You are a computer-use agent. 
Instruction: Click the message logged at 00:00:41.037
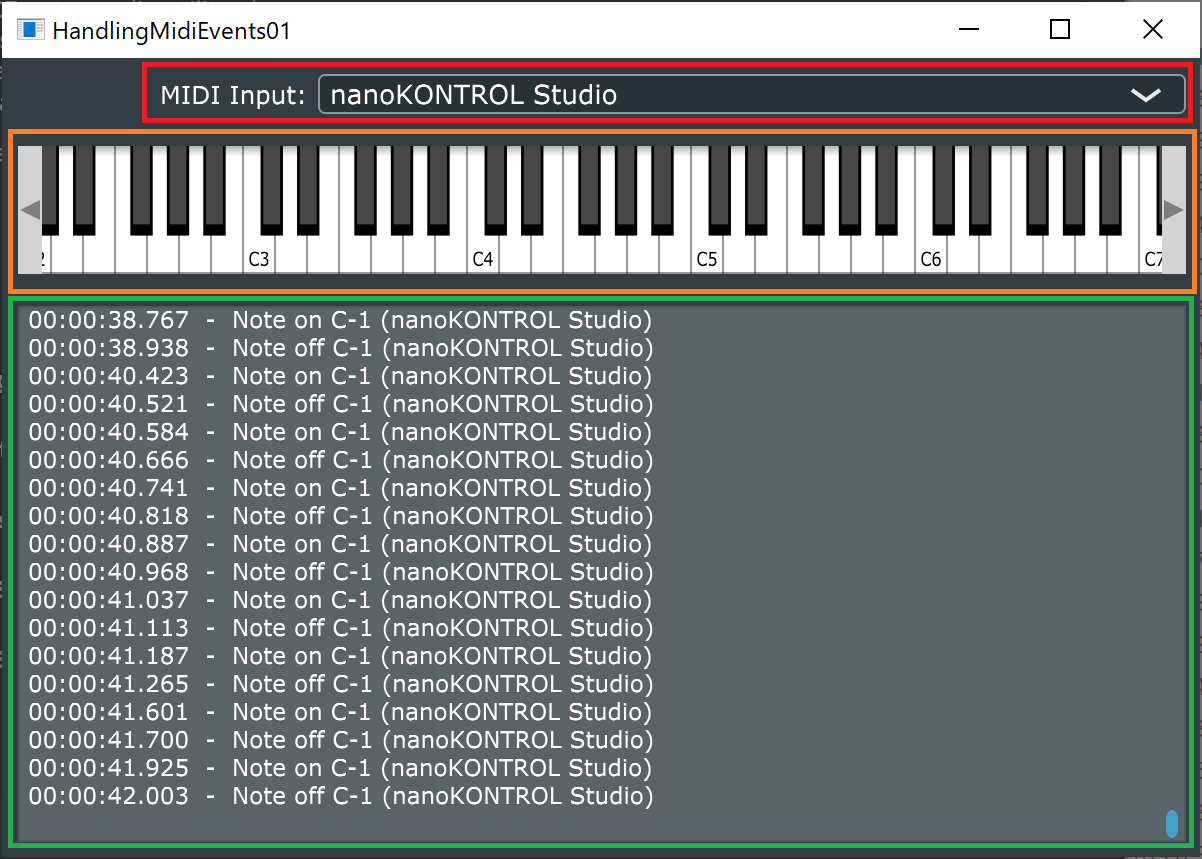[340, 601]
